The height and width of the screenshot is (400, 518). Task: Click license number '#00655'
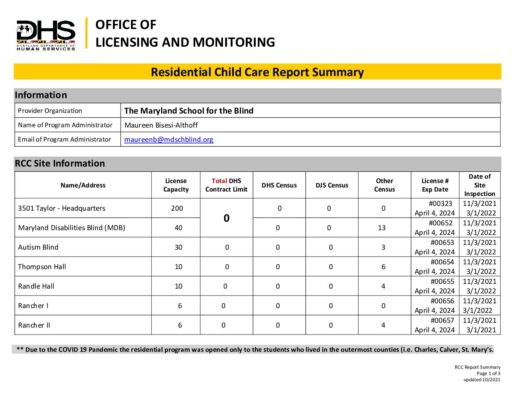442,281
